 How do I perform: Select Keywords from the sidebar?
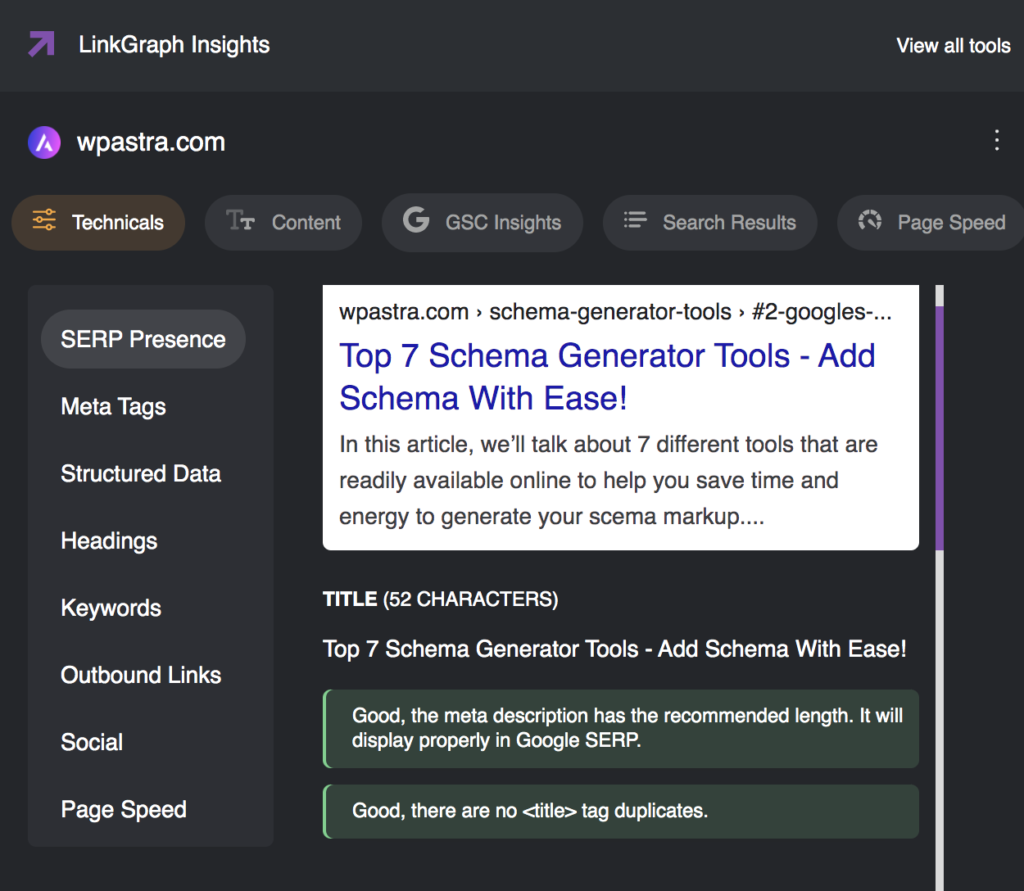coord(111,607)
